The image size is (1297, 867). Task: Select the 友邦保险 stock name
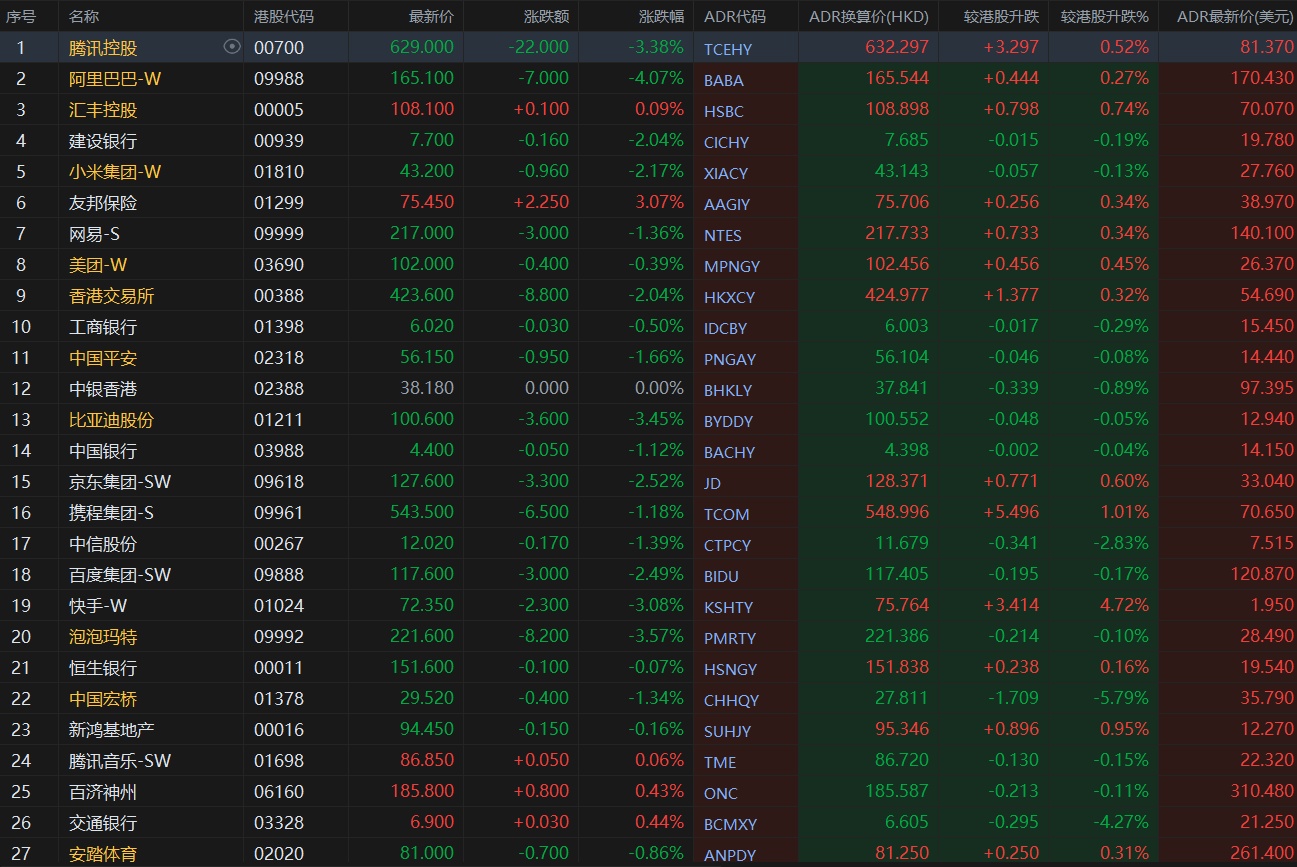(103, 202)
